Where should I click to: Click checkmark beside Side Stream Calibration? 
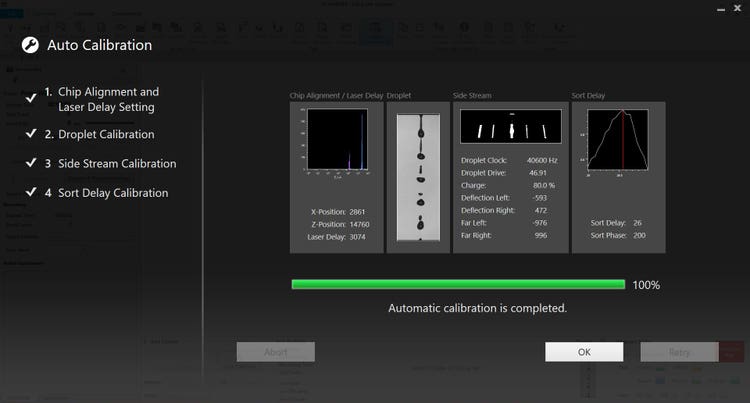31,163
